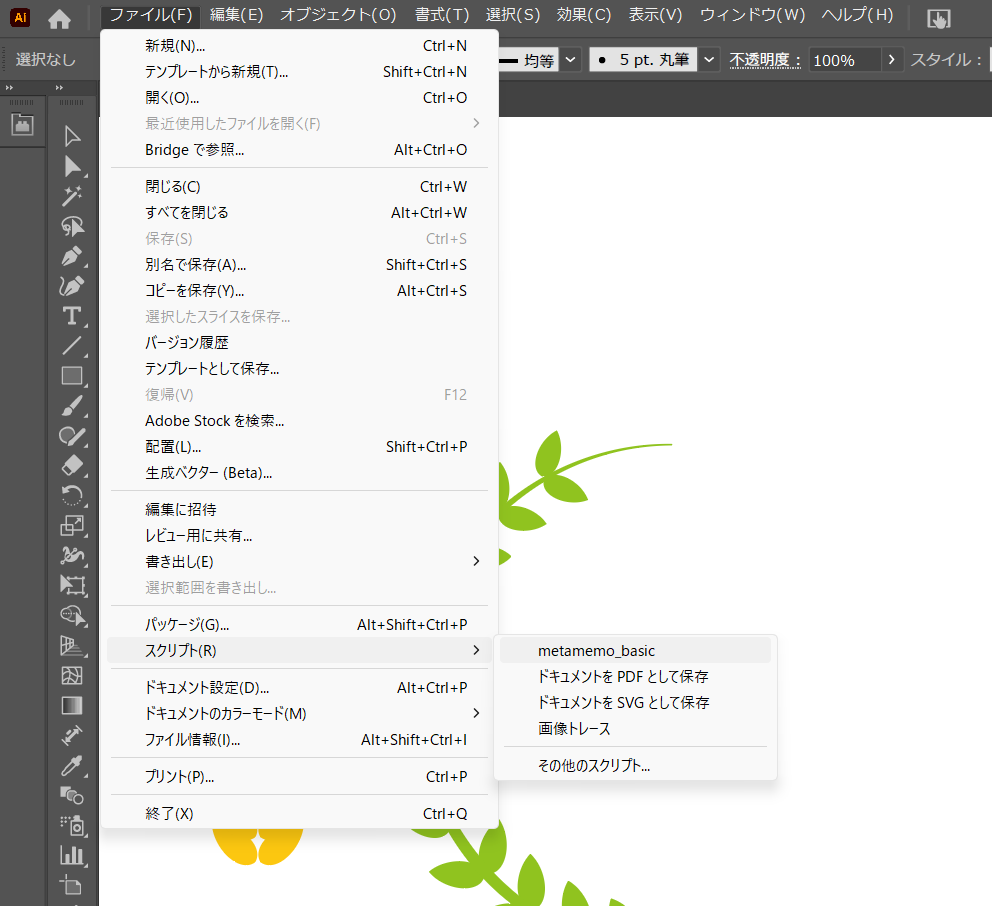Choose the Symbol Sprayer tool
Image resolution: width=992 pixels, height=906 pixels.
[72, 825]
